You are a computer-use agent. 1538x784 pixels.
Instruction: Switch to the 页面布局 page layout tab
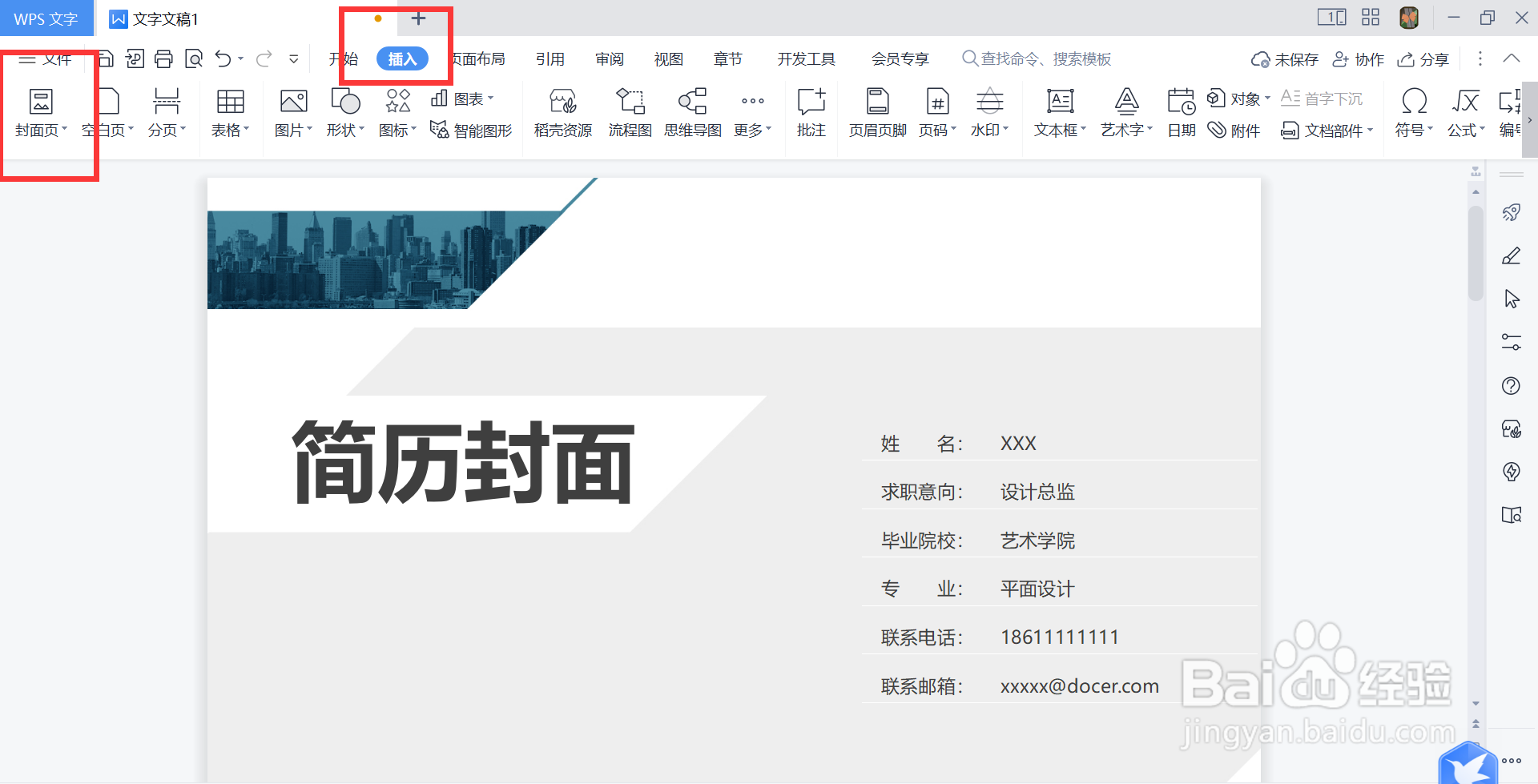[x=478, y=58]
